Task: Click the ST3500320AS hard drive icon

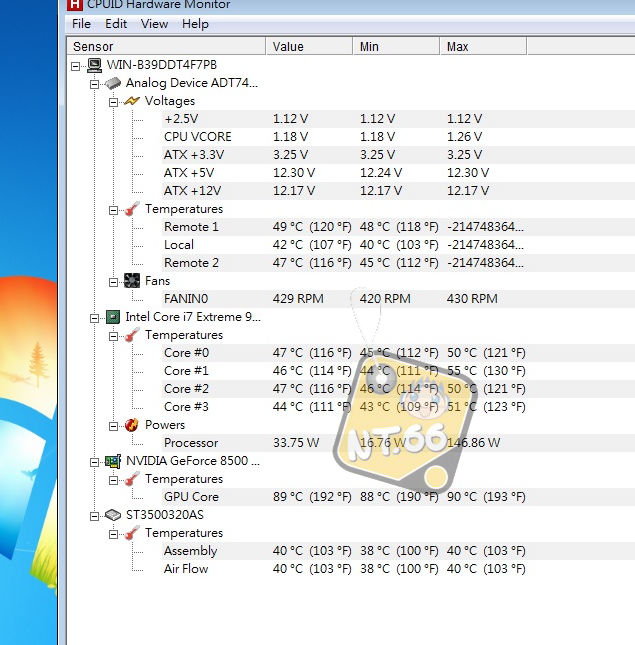Action: pos(113,515)
